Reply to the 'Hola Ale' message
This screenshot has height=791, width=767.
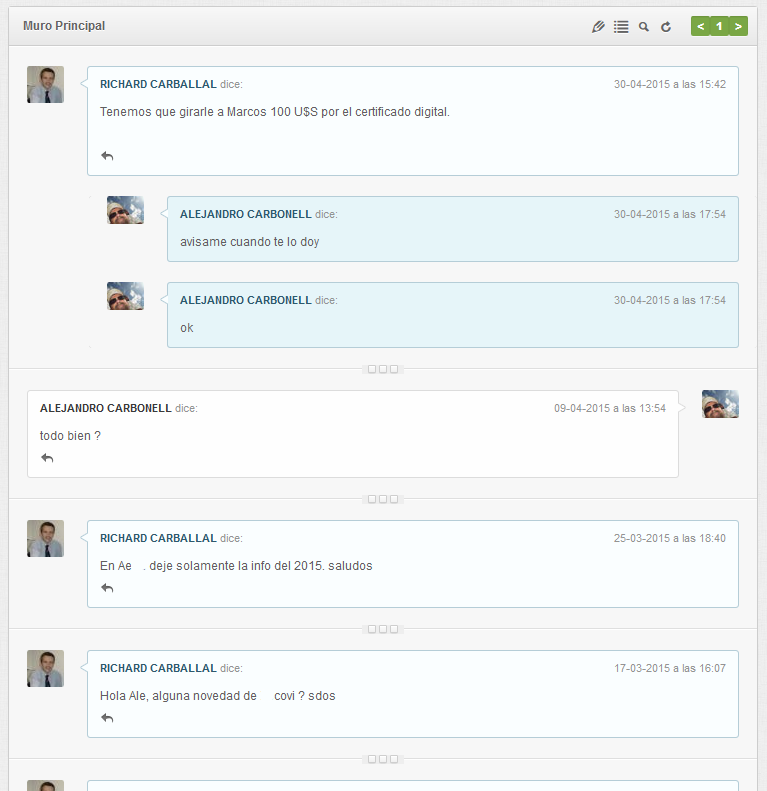(107, 718)
